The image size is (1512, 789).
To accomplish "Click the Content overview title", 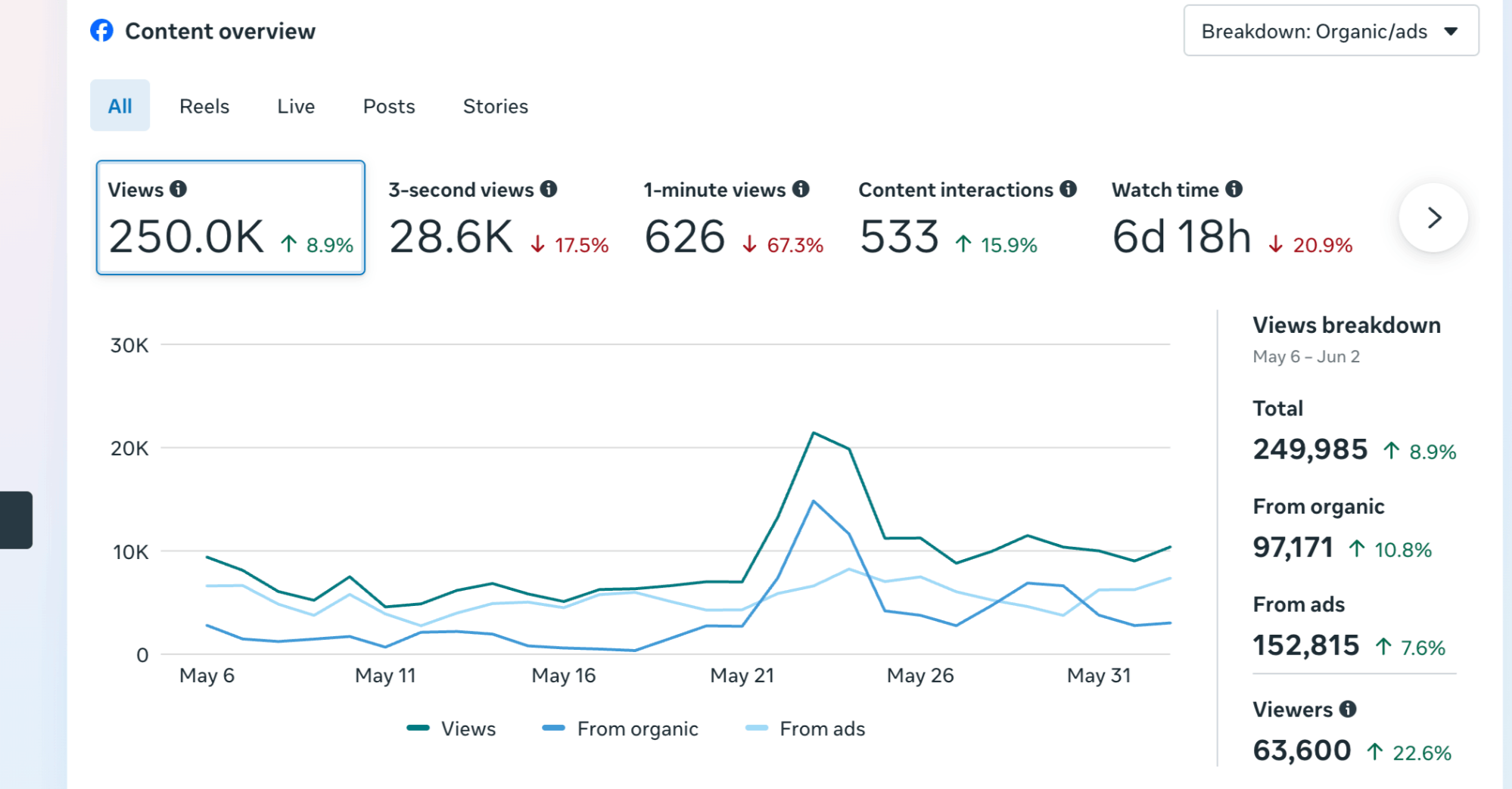I will pos(220,31).
